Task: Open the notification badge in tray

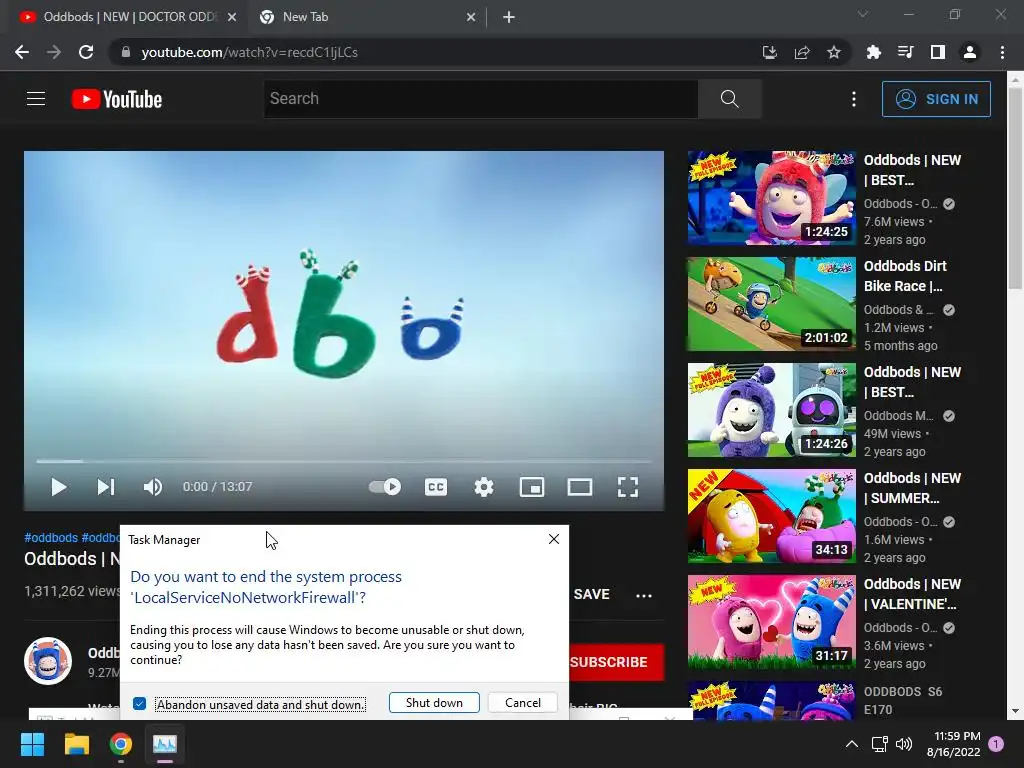Action: [996, 744]
